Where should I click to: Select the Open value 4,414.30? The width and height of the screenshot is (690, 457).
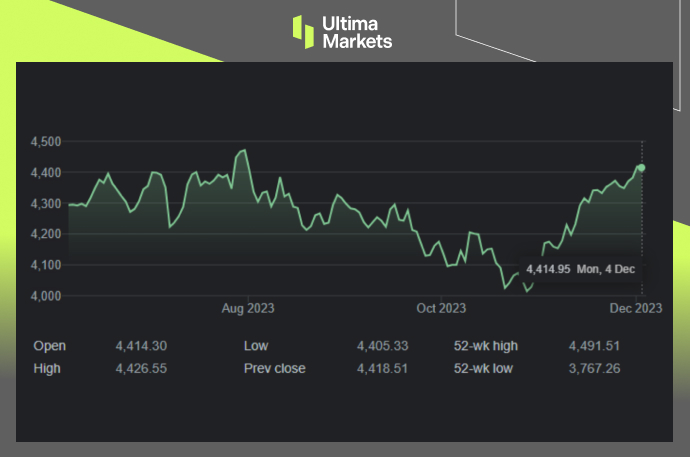(141, 346)
